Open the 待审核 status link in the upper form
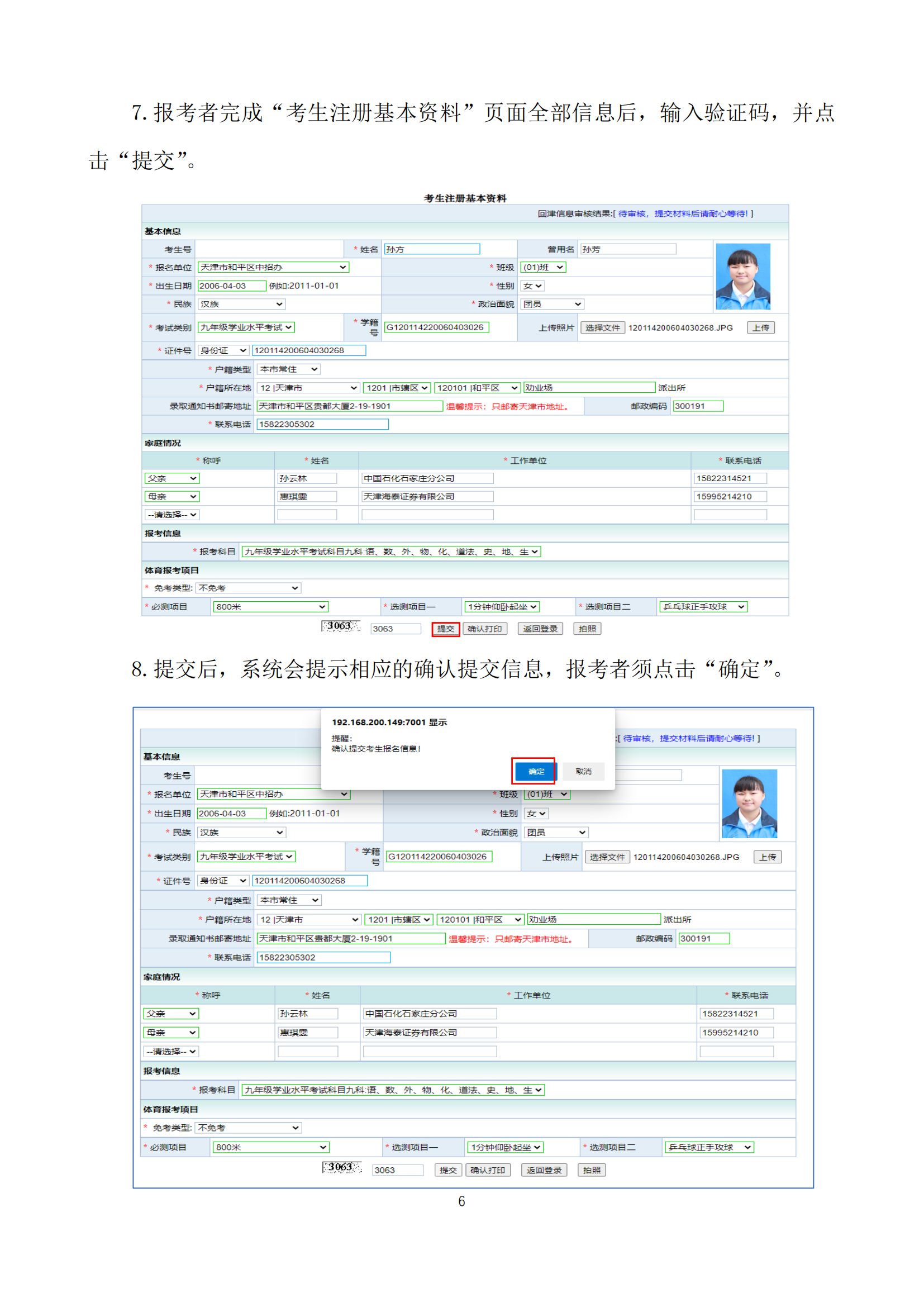The width and height of the screenshot is (924, 1307). coord(683,213)
